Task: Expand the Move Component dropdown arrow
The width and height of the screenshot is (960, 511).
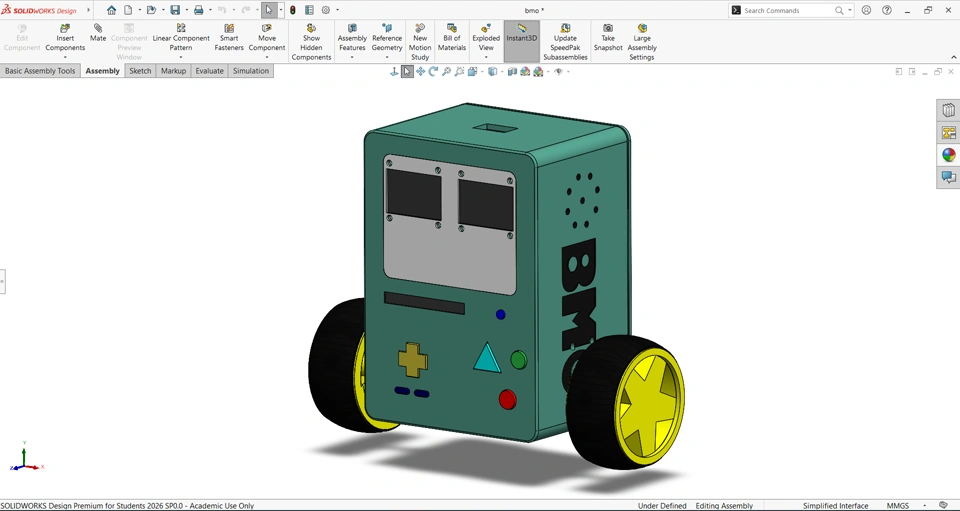Action: (266, 58)
